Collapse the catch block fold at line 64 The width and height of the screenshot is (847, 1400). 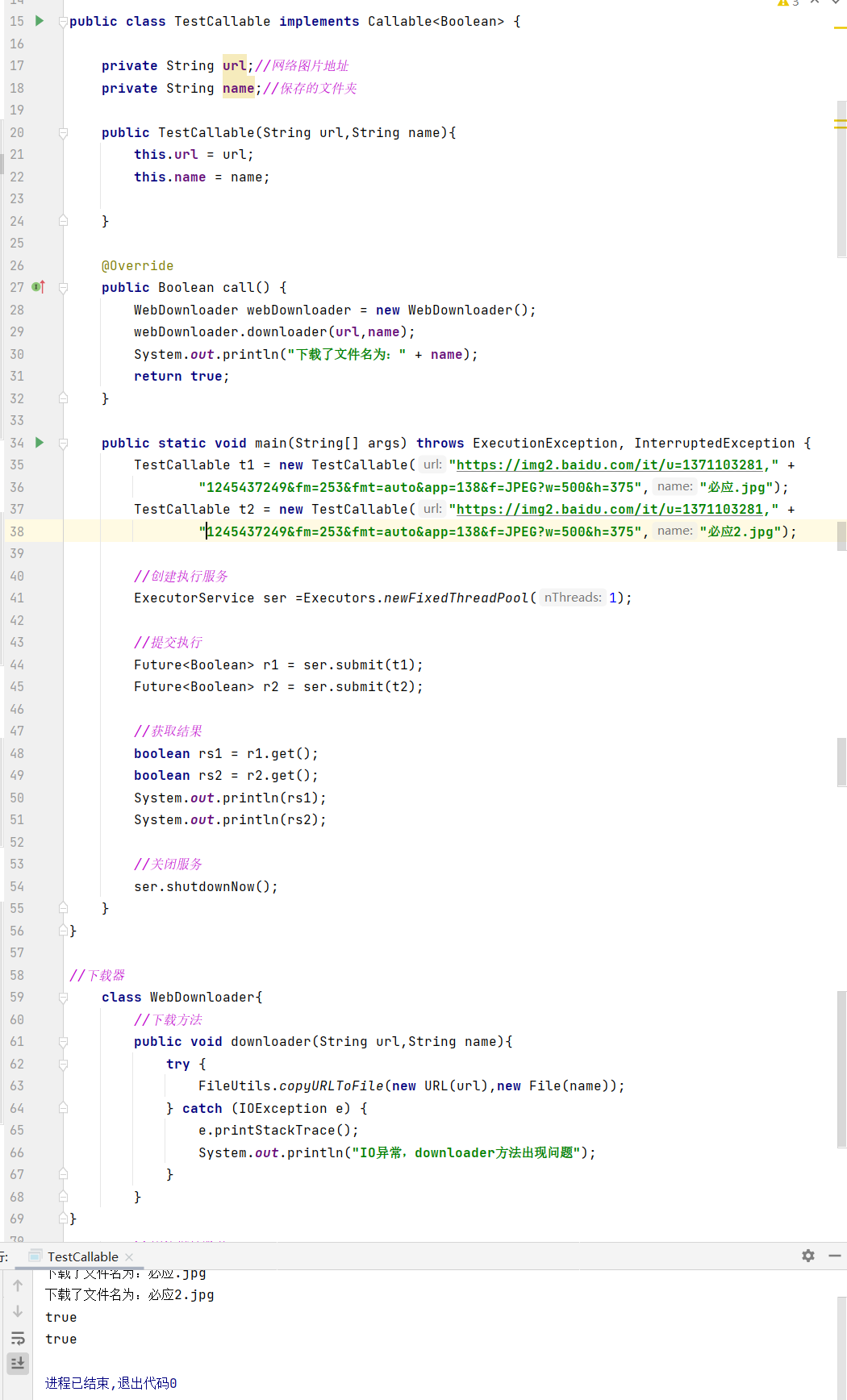(x=63, y=1109)
